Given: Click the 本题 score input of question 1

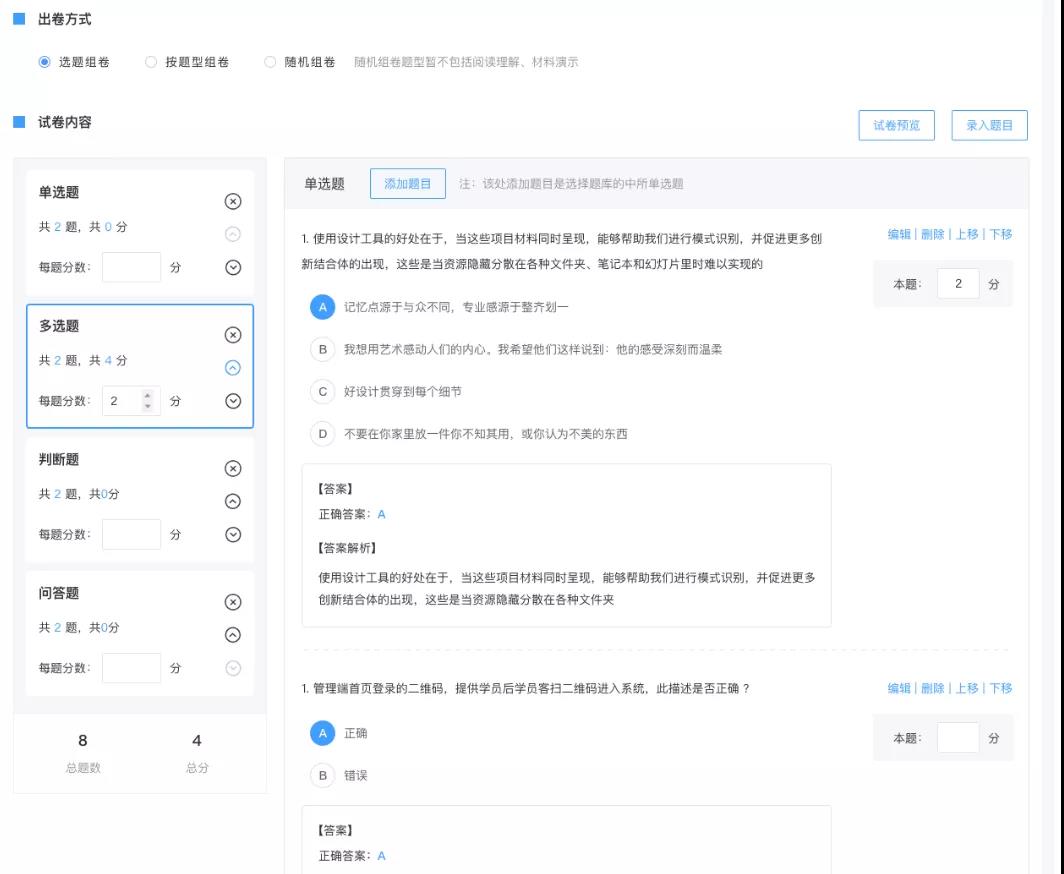Looking at the screenshot, I should (x=957, y=283).
